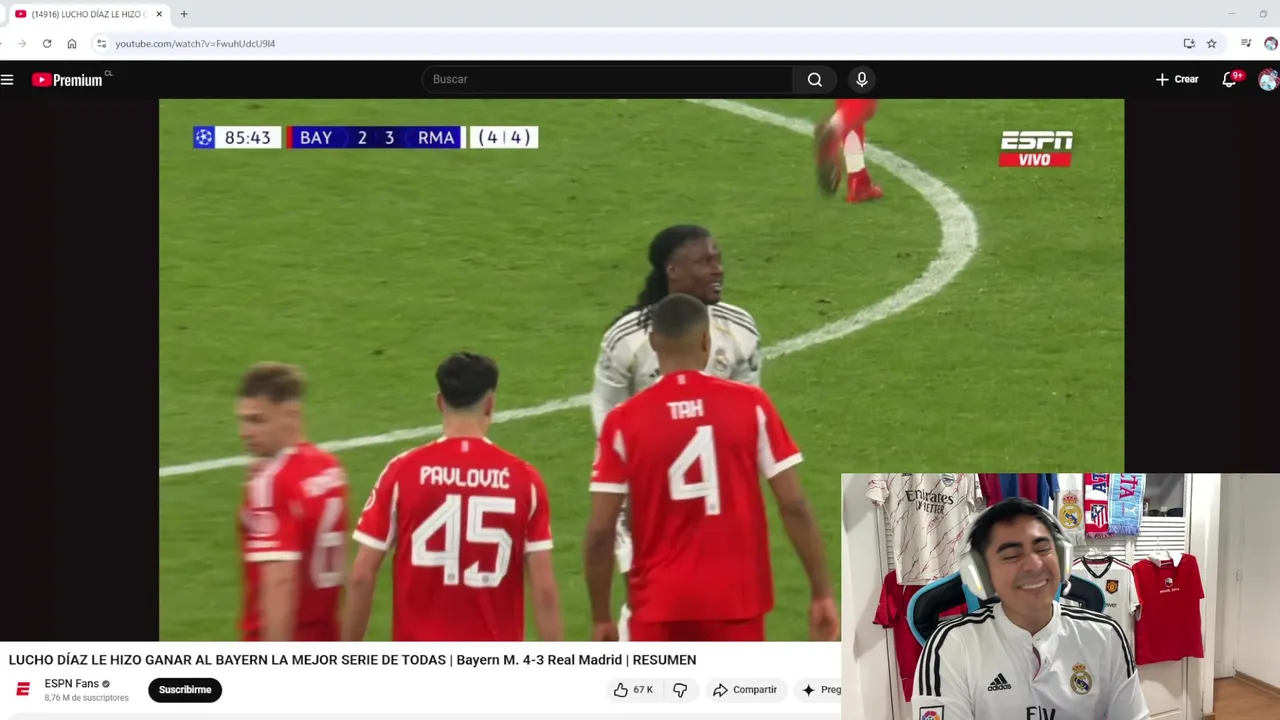This screenshot has width=1280, height=720.
Task: Open ESPN Fans channel name link
Action: [72, 684]
